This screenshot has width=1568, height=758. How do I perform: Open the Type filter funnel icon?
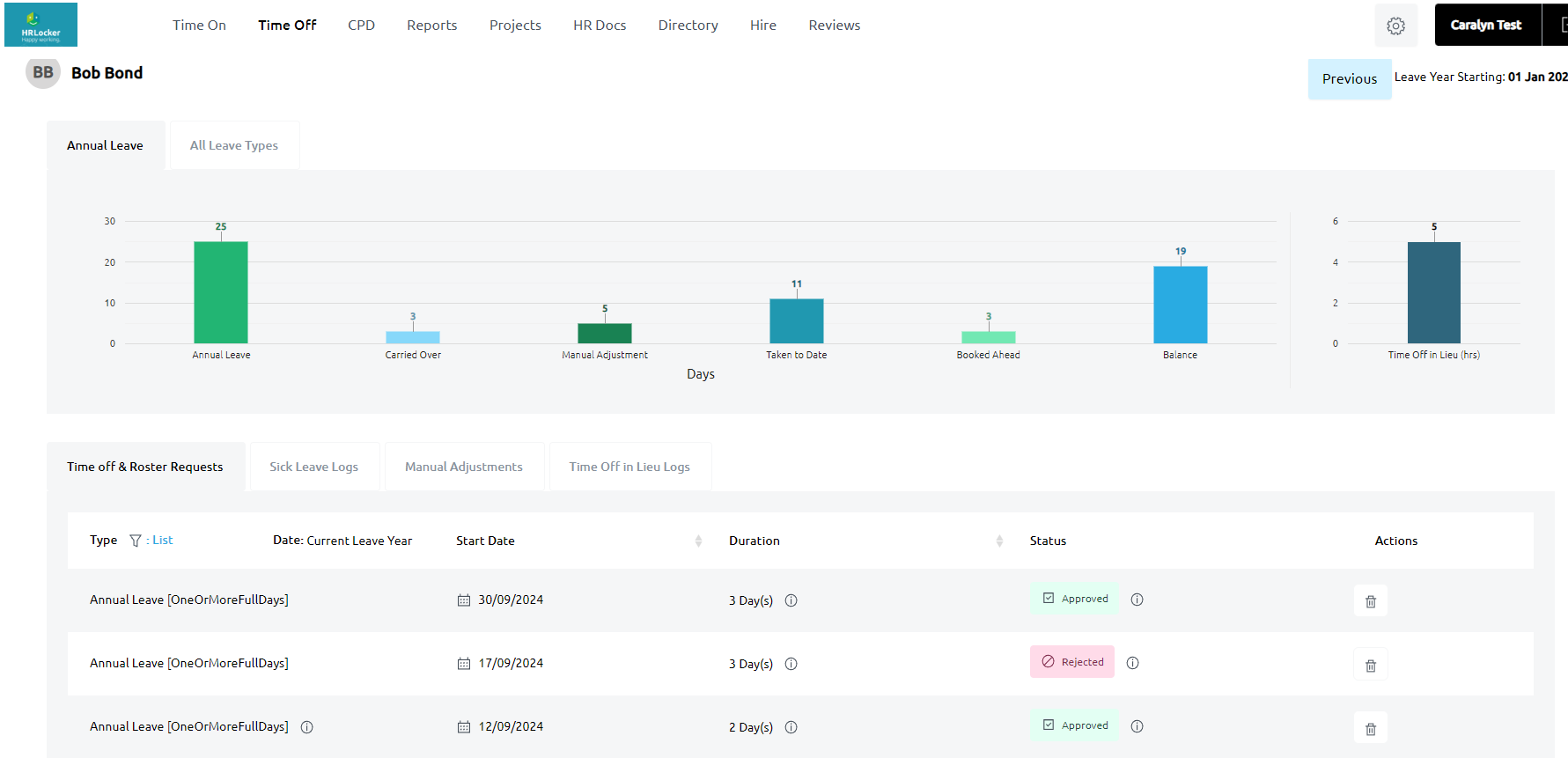tap(136, 541)
